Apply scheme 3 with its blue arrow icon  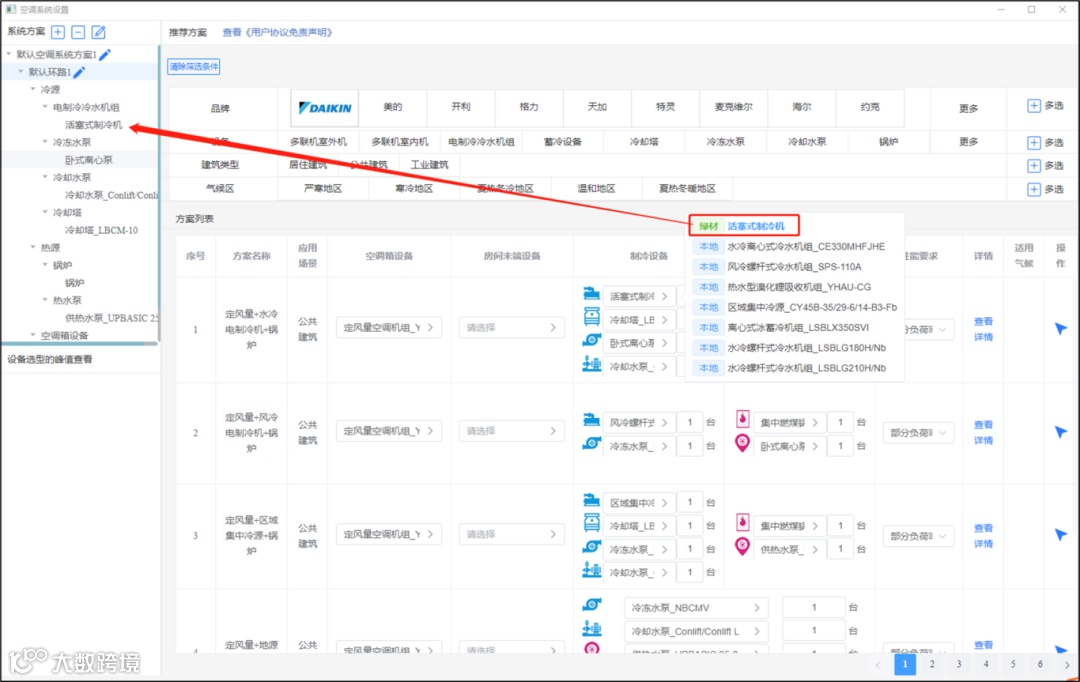click(1061, 535)
